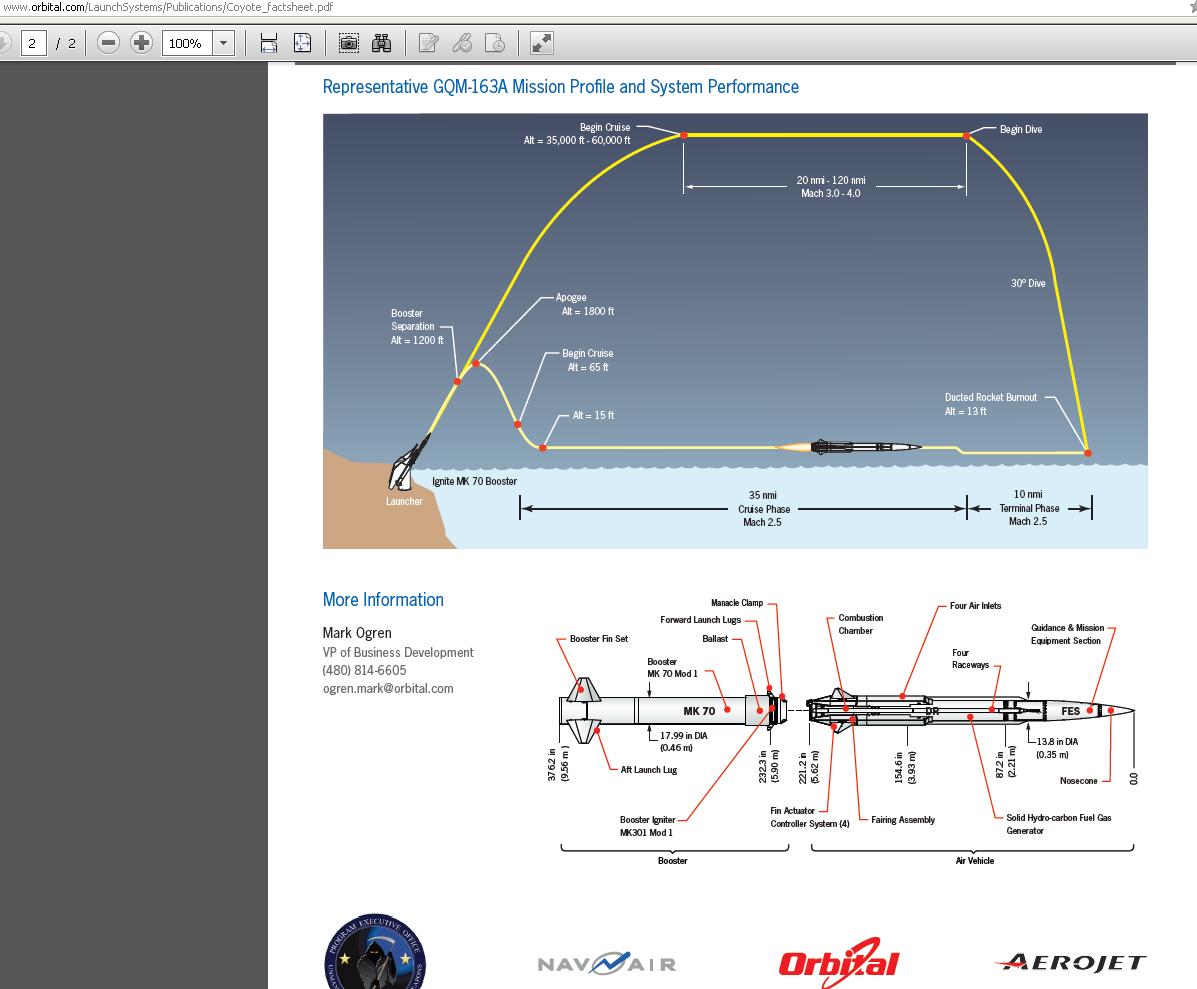Click the 'Four Raceways' label
The height and width of the screenshot is (989, 1197).
coord(970,659)
